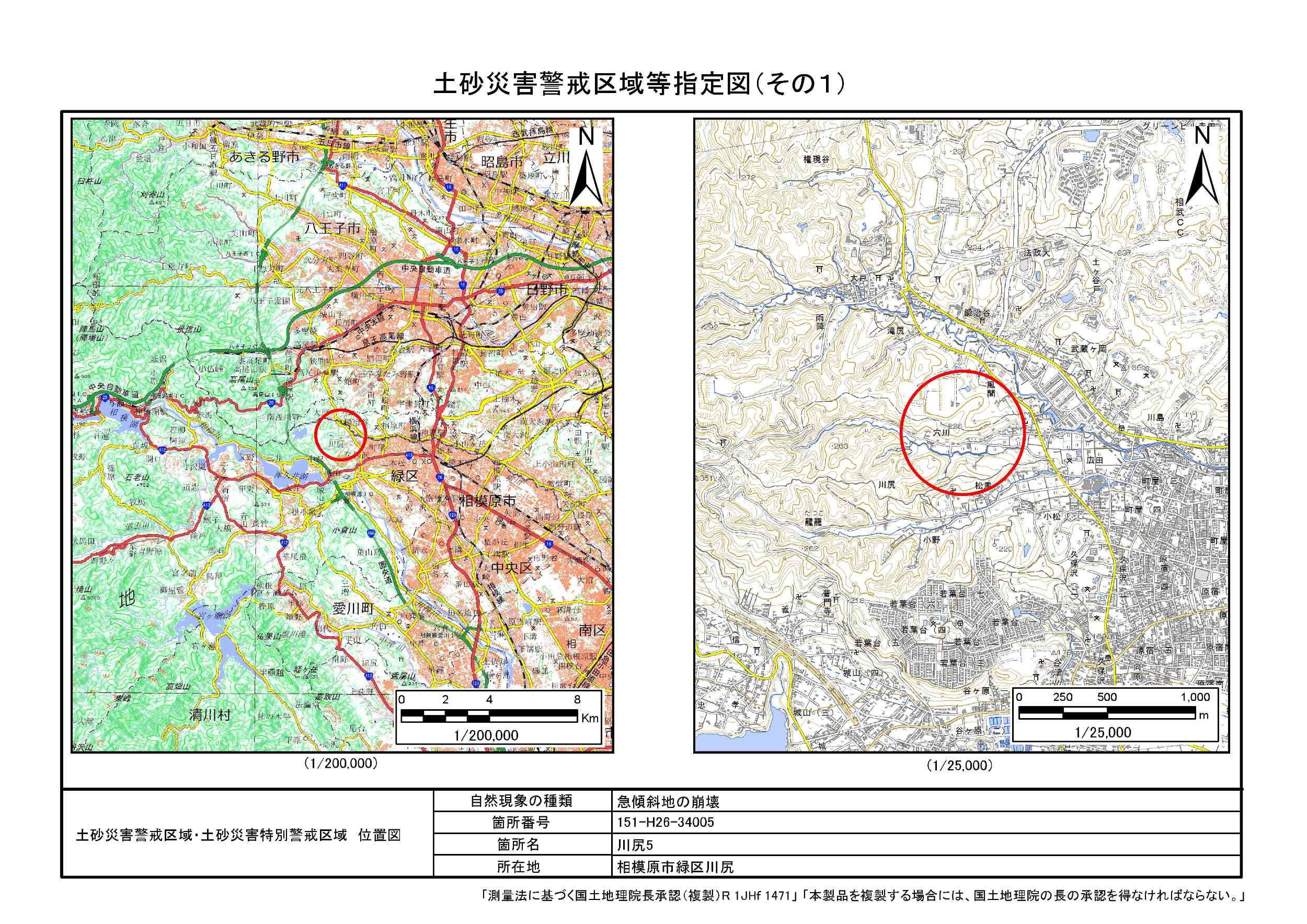Click the site number 151-H26-34005
Image resolution: width=1307 pixels, height=924 pixels.
point(666,822)
